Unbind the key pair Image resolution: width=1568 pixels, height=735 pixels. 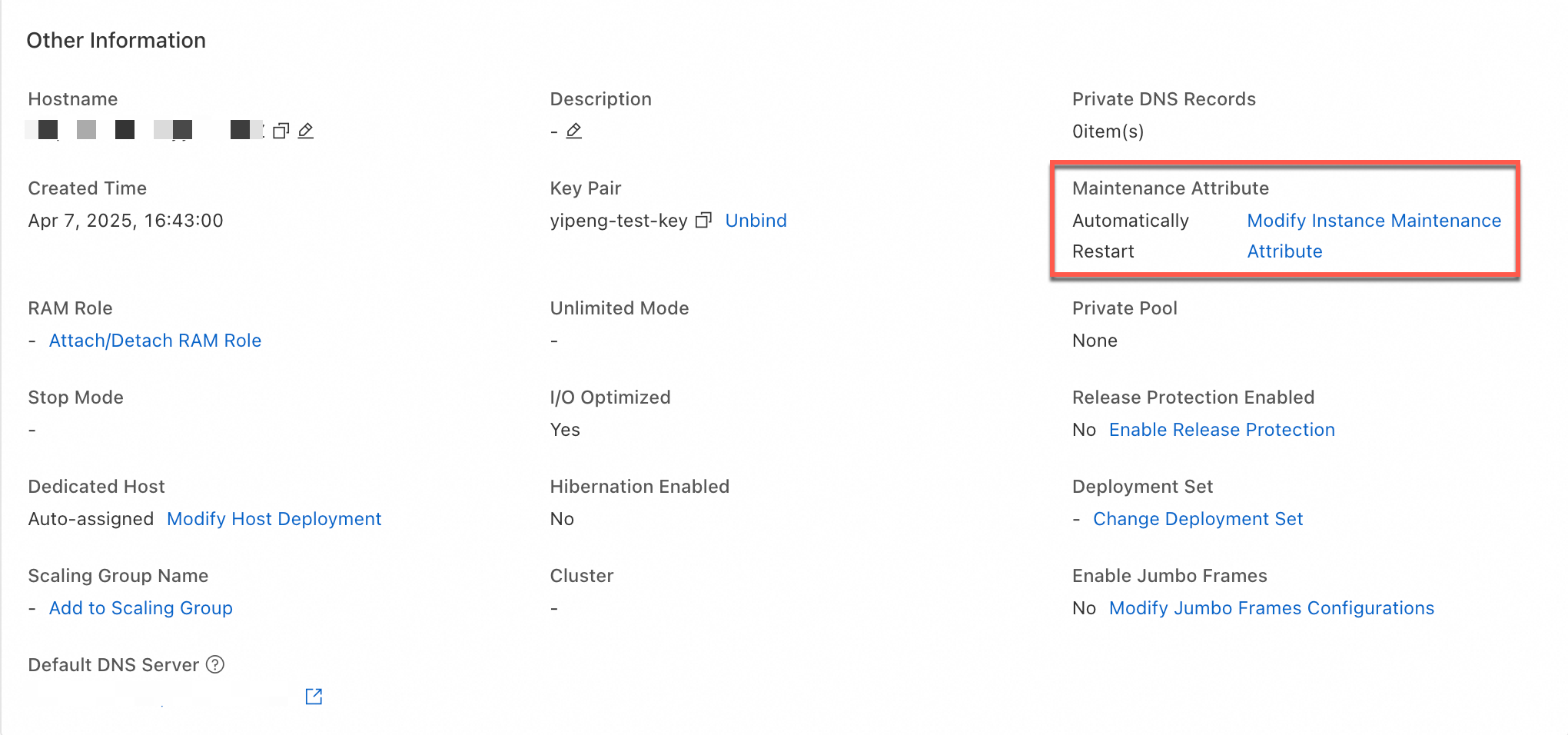pos(756,221)
